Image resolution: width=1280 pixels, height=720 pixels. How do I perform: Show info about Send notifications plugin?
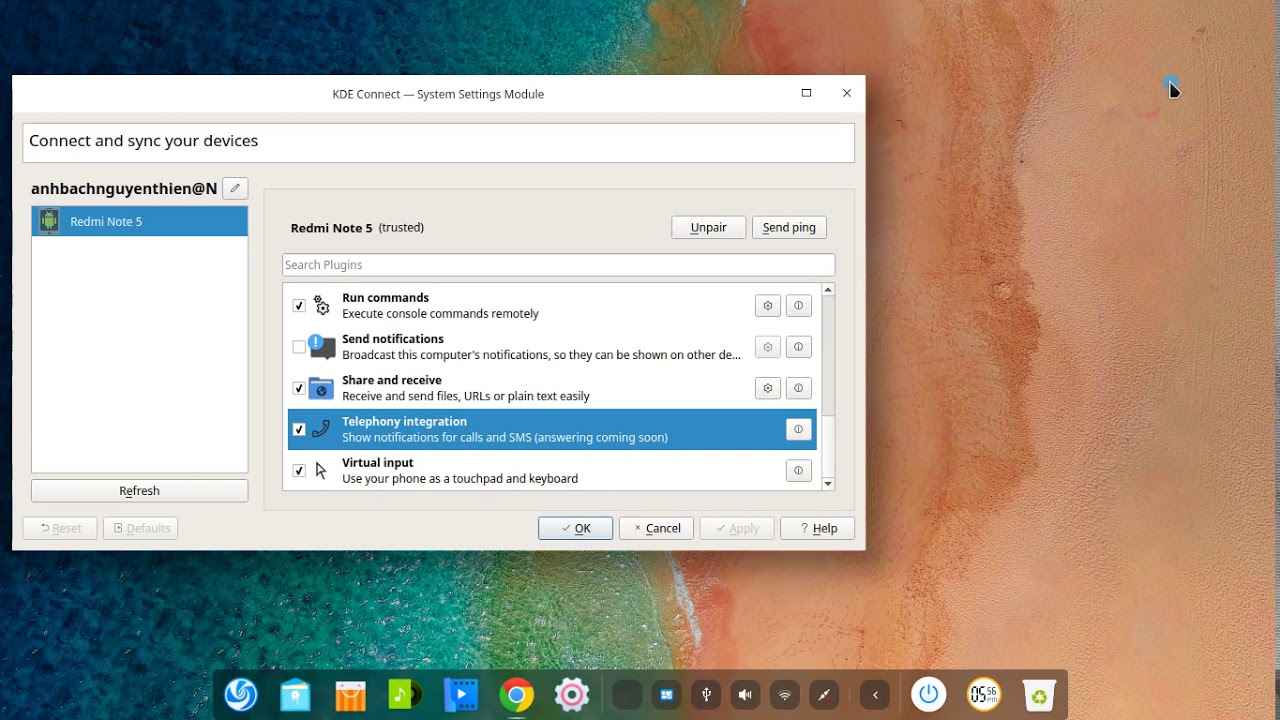[x=798, y=347]
